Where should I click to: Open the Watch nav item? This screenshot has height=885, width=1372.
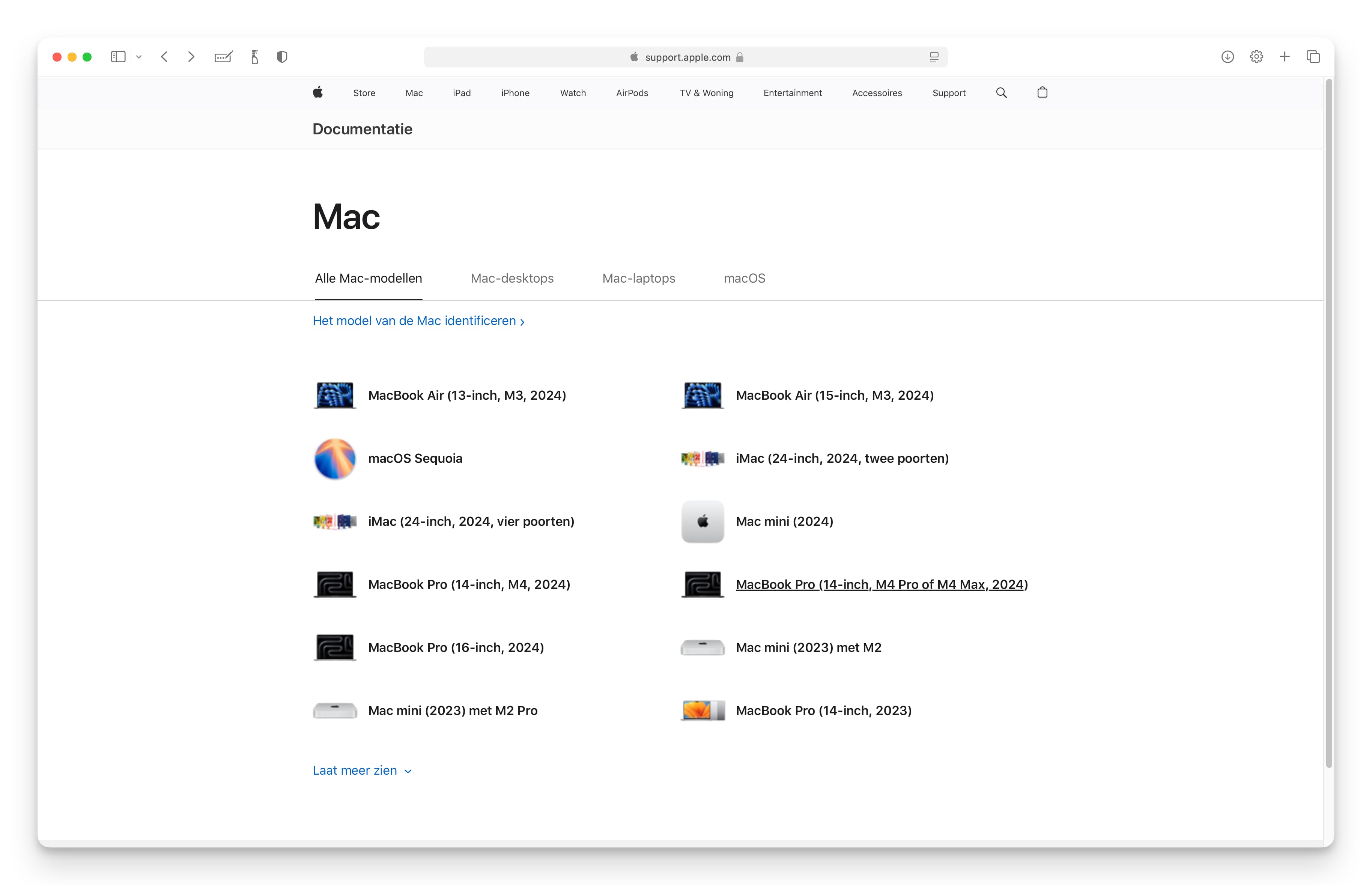[573, 93]
